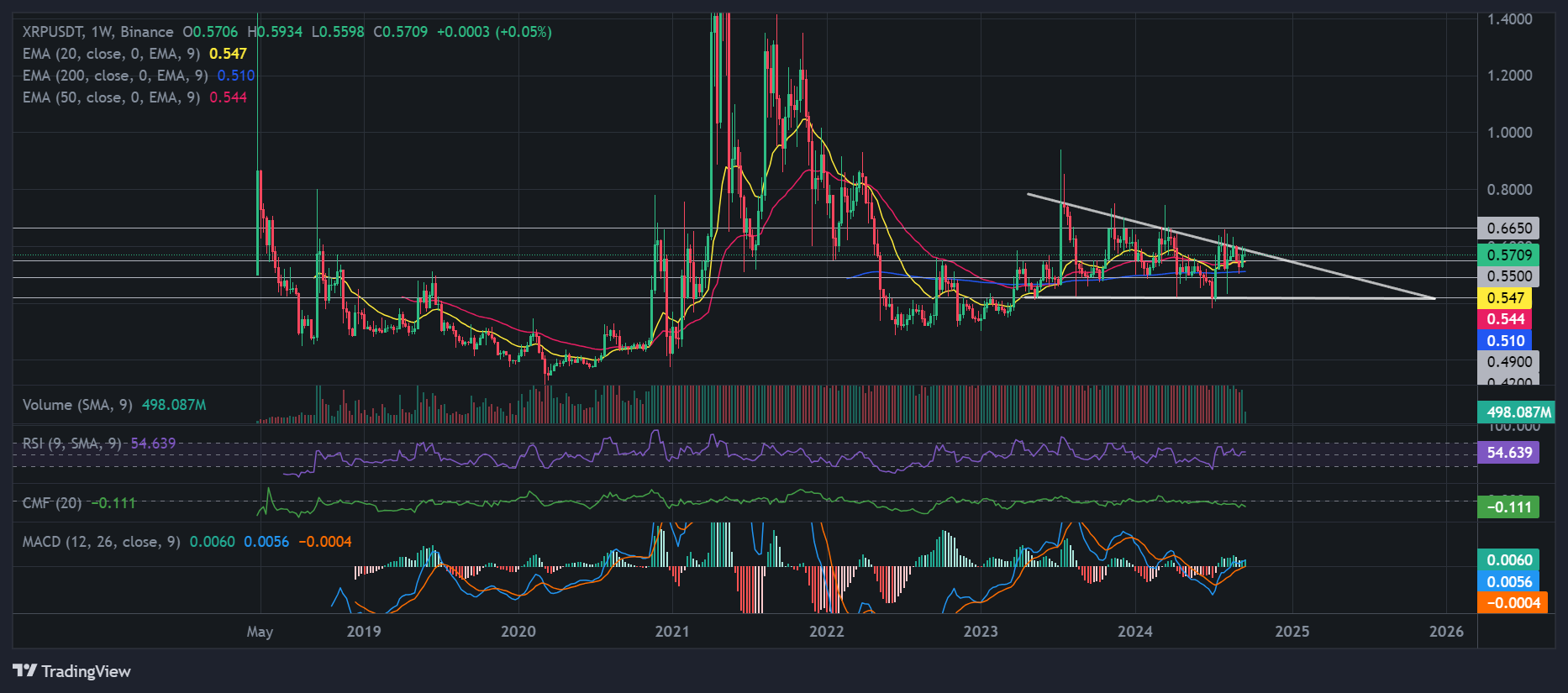The image size is (1568, 693).
Task: Click the 2024 label on time axis
Action: [x=1135, y=632]
